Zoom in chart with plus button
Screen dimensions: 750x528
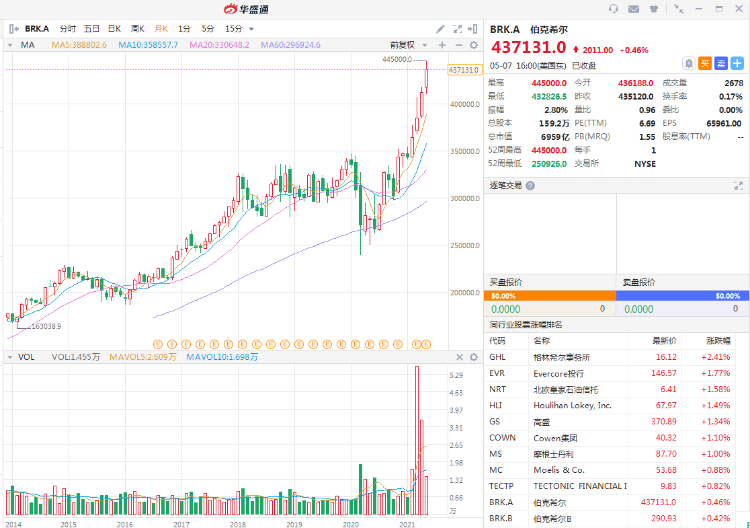point(442,45)
